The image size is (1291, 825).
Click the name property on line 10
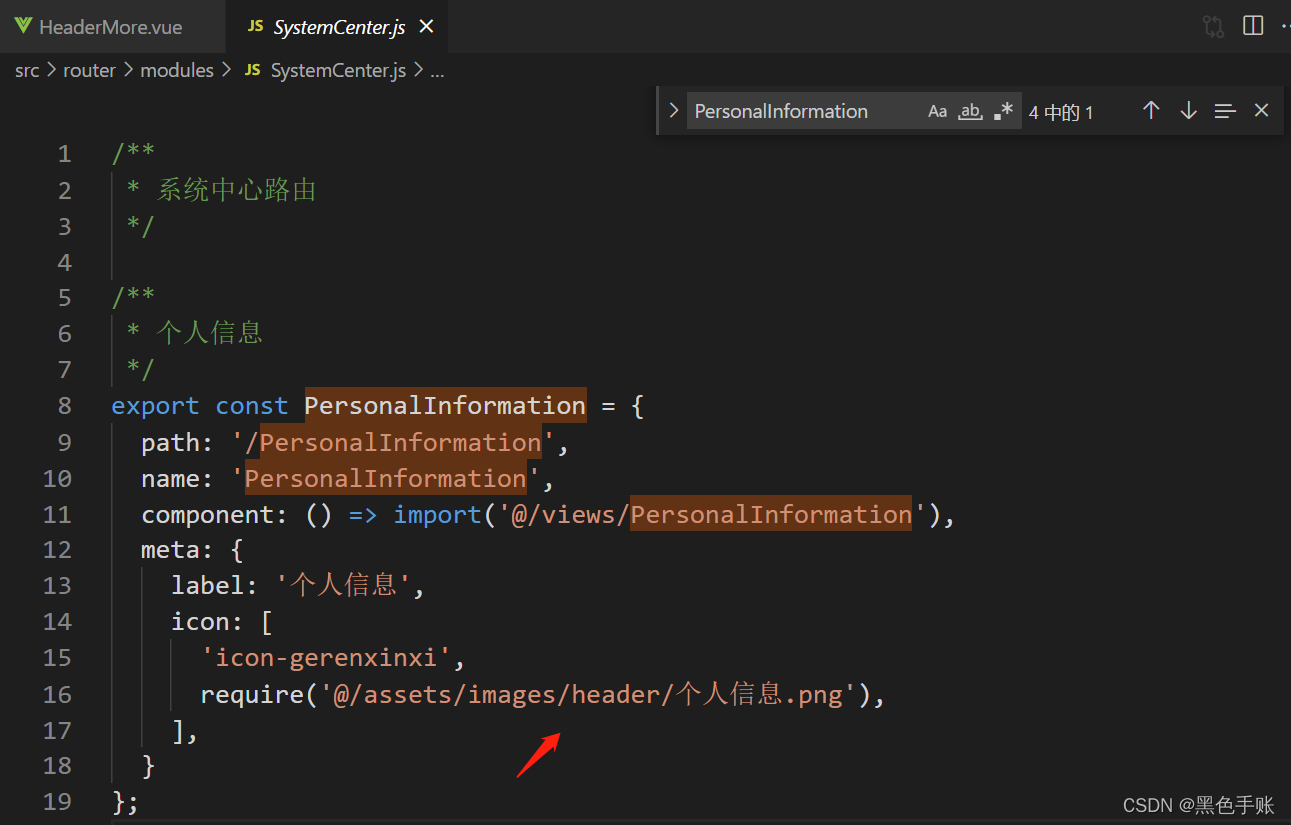(x=171, y=478)
